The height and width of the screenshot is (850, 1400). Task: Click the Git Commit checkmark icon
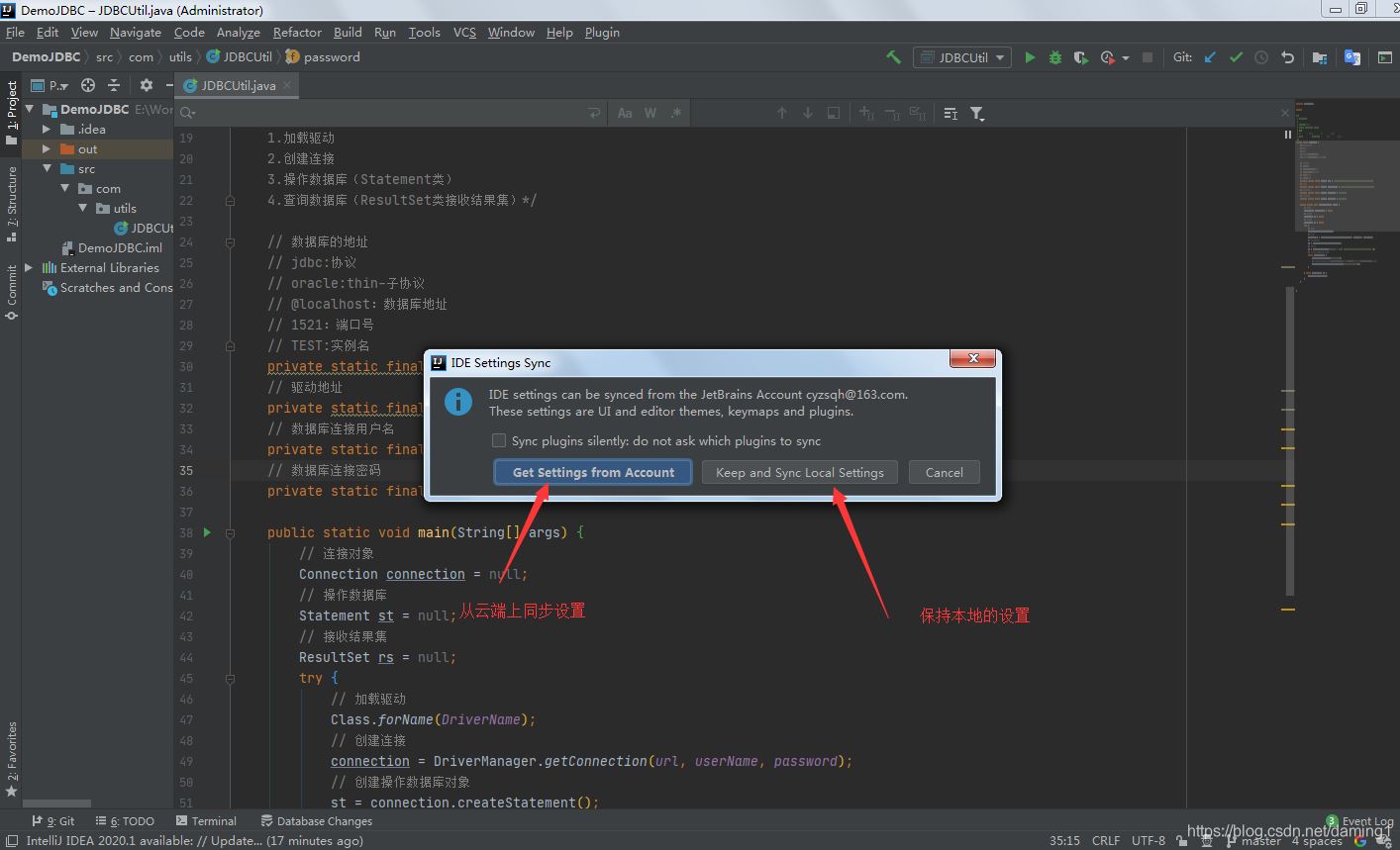(x=1236, y=57)
